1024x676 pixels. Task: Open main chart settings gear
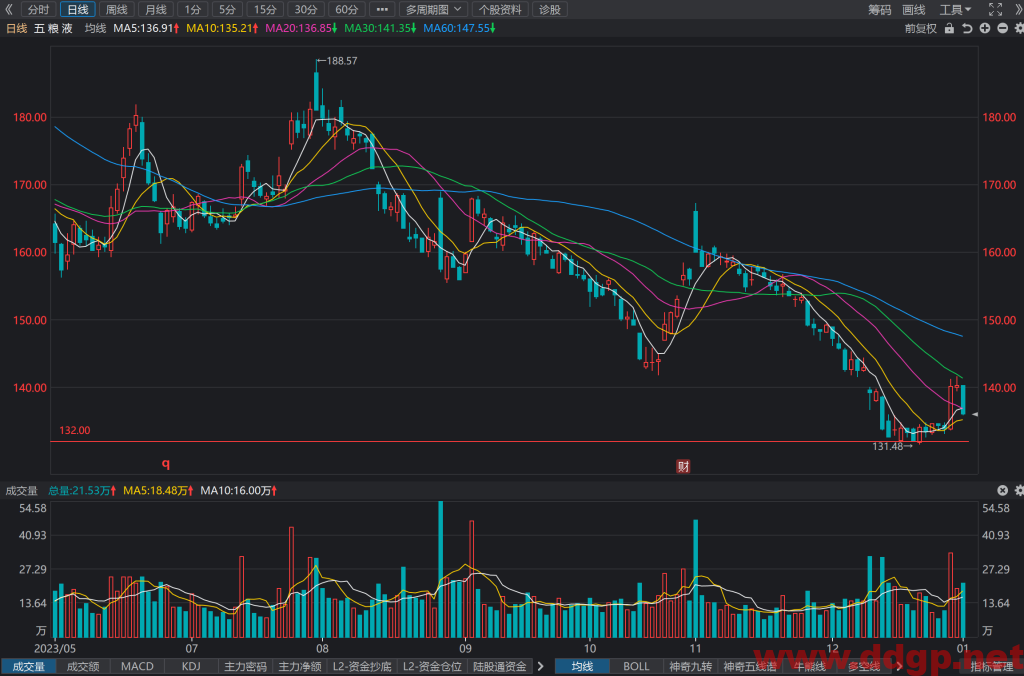click(x=1019, y=29)
